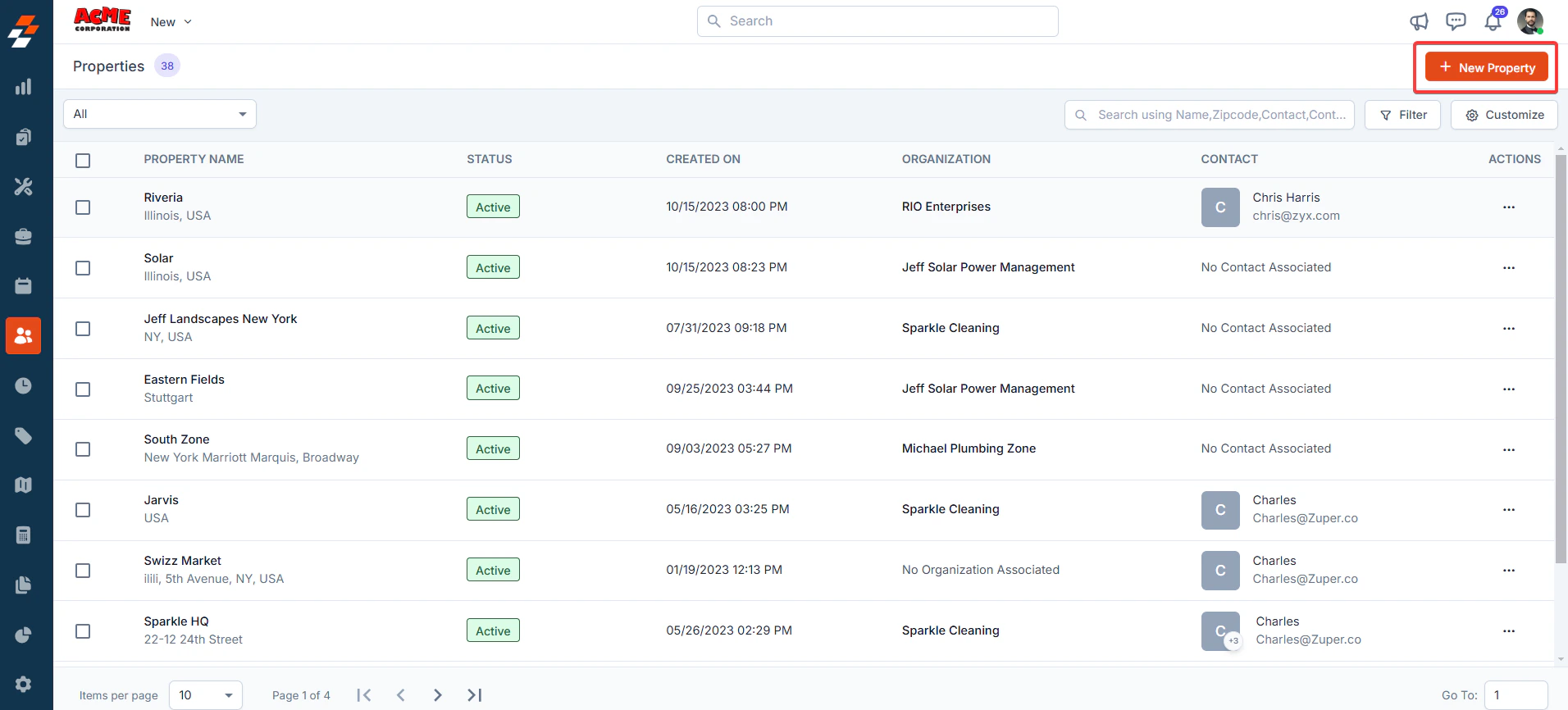Open the wrench and screwdriver sidebar icon
The height and width of the screenshot is (710, 1568).
[x=23, y=187]
